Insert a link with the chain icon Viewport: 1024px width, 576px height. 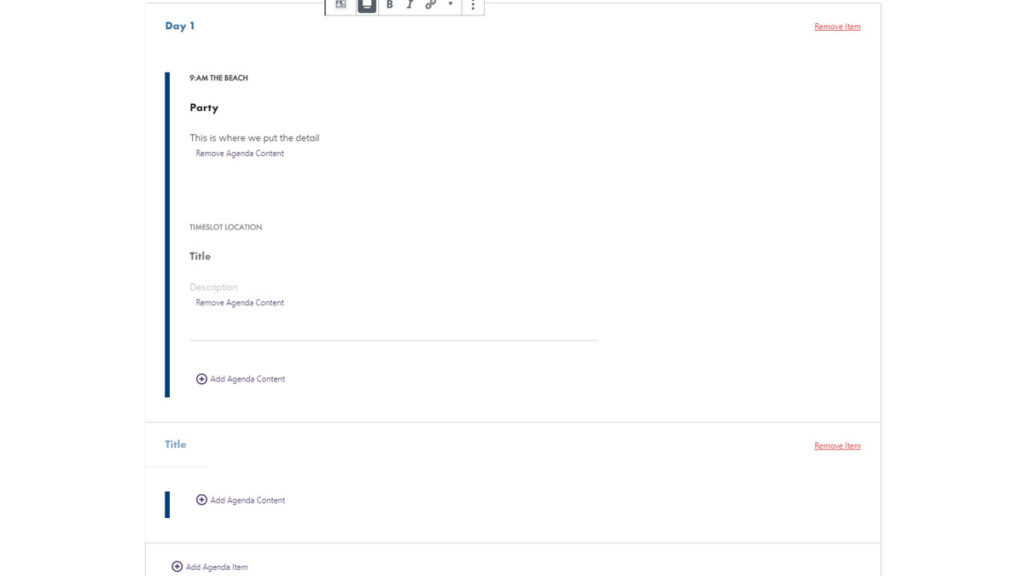pos(431,5)
